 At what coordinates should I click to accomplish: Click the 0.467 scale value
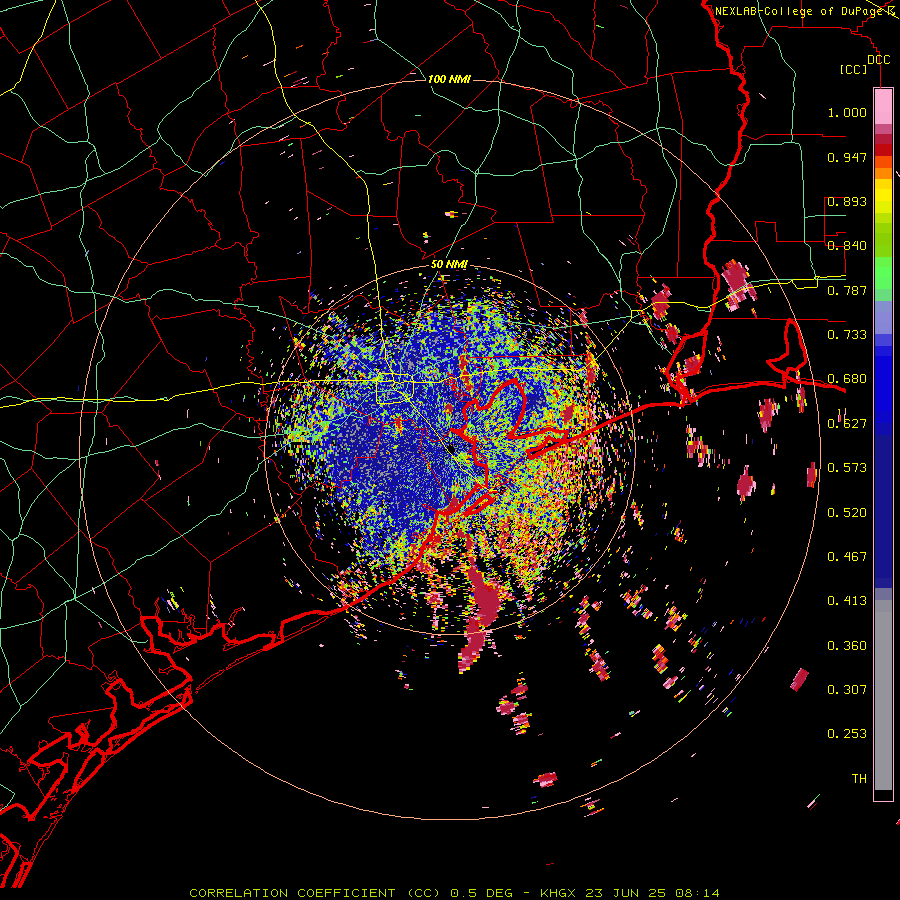tap(847, 557)
